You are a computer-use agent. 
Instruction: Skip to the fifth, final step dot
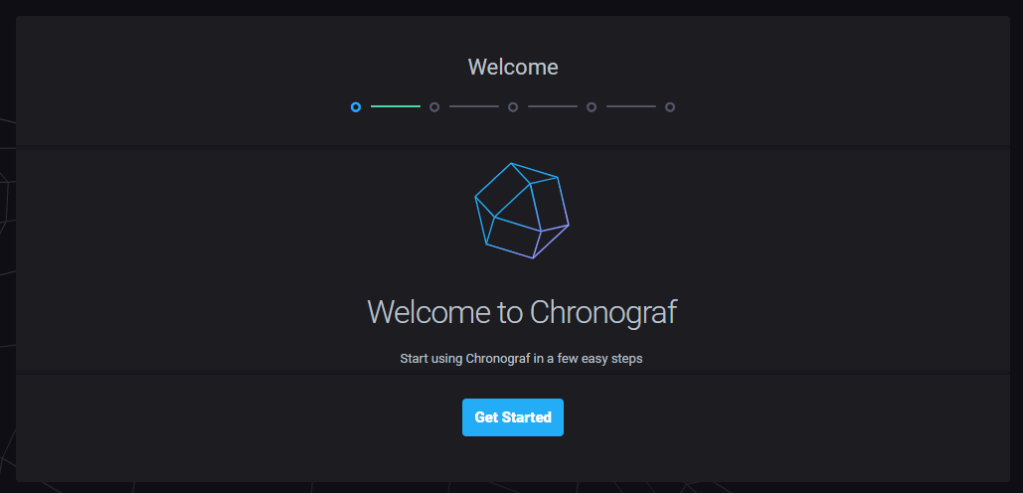click(x=670, y=107)
